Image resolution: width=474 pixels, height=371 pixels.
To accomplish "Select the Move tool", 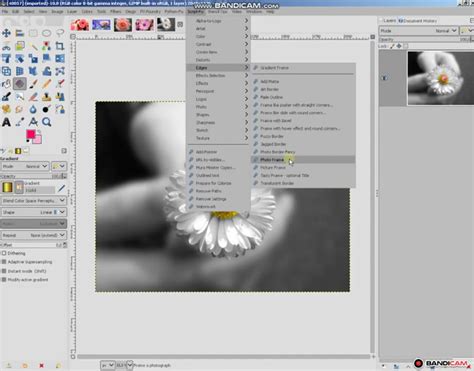I will click(6, 33).
